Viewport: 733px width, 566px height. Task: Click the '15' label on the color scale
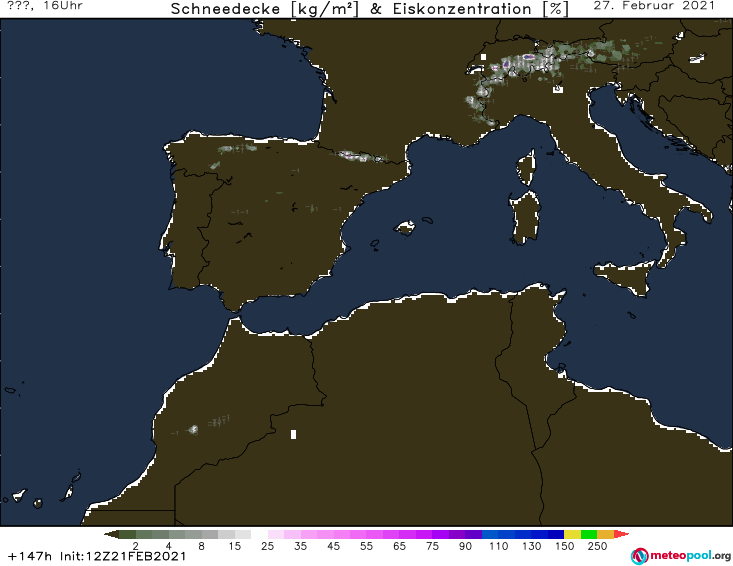pos(235,546)
